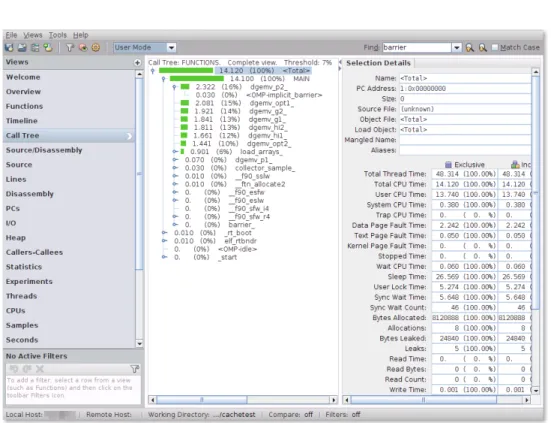Click the printer icon in the toolbar
The image size is (551, 423).
22,47
